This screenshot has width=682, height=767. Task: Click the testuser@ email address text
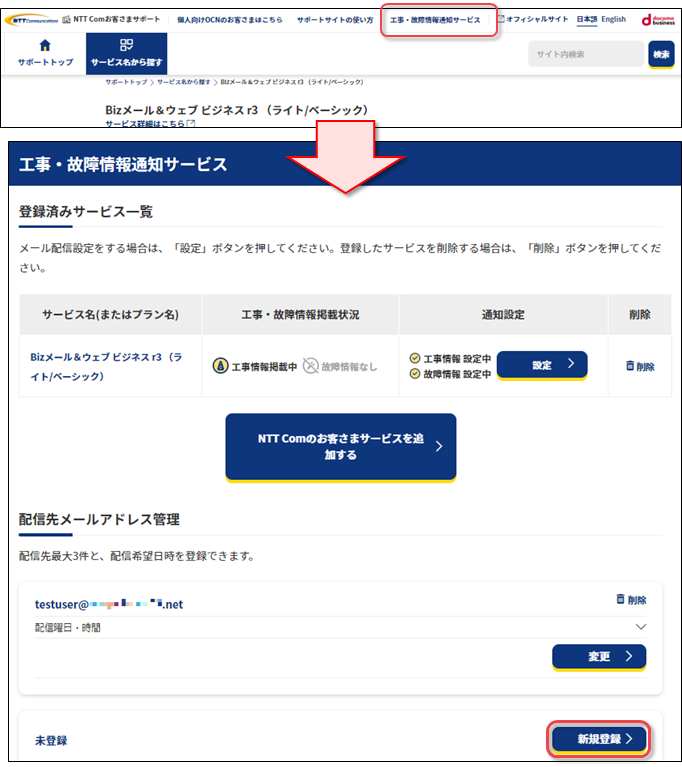coord(109,604)
